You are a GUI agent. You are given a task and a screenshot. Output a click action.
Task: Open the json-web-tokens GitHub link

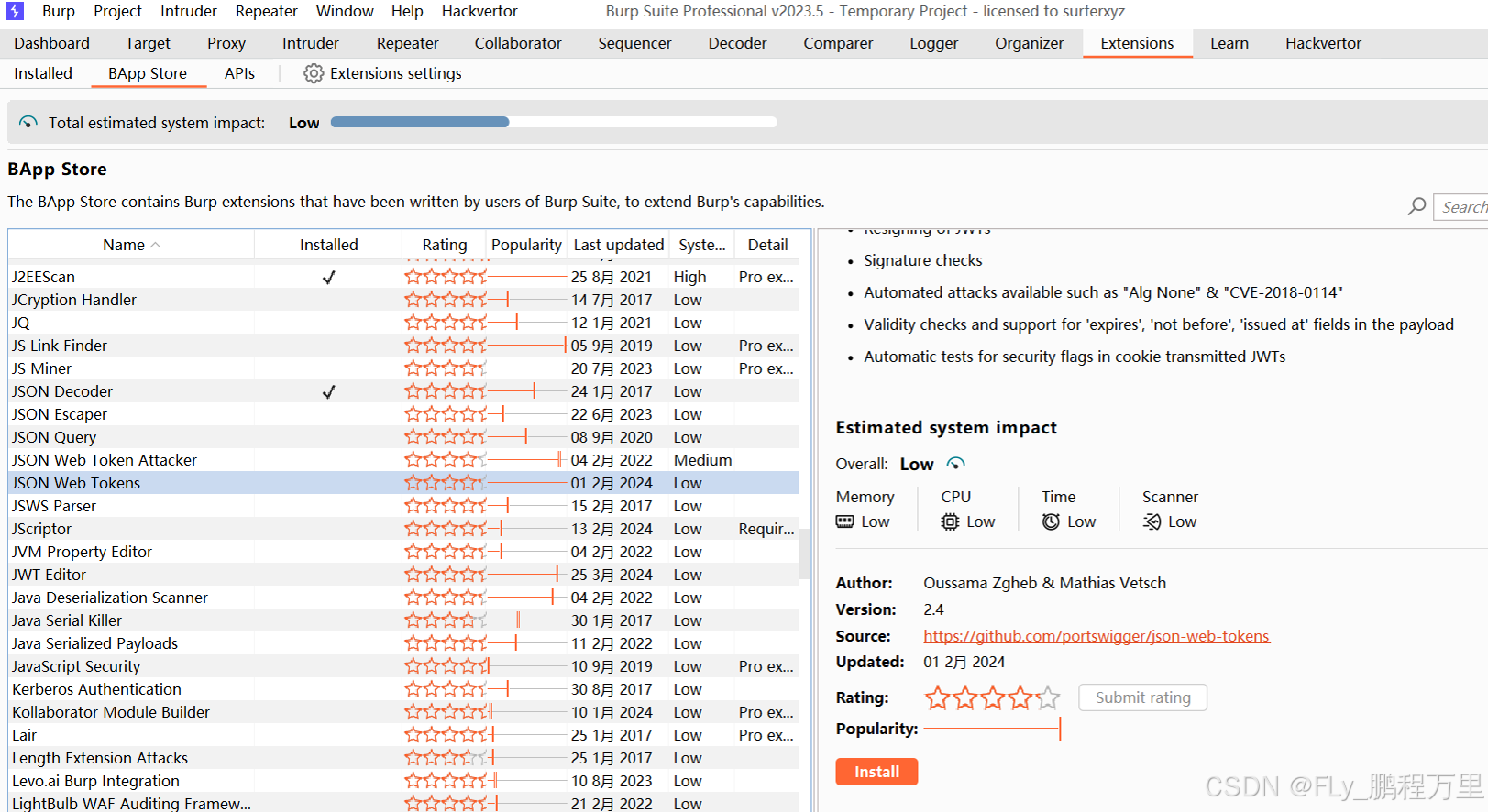pos(1097,636)
